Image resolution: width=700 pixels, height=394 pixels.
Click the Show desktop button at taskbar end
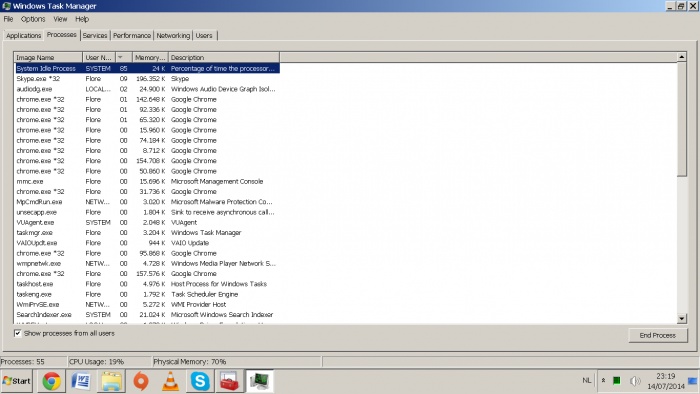click(x=693, y=381)
